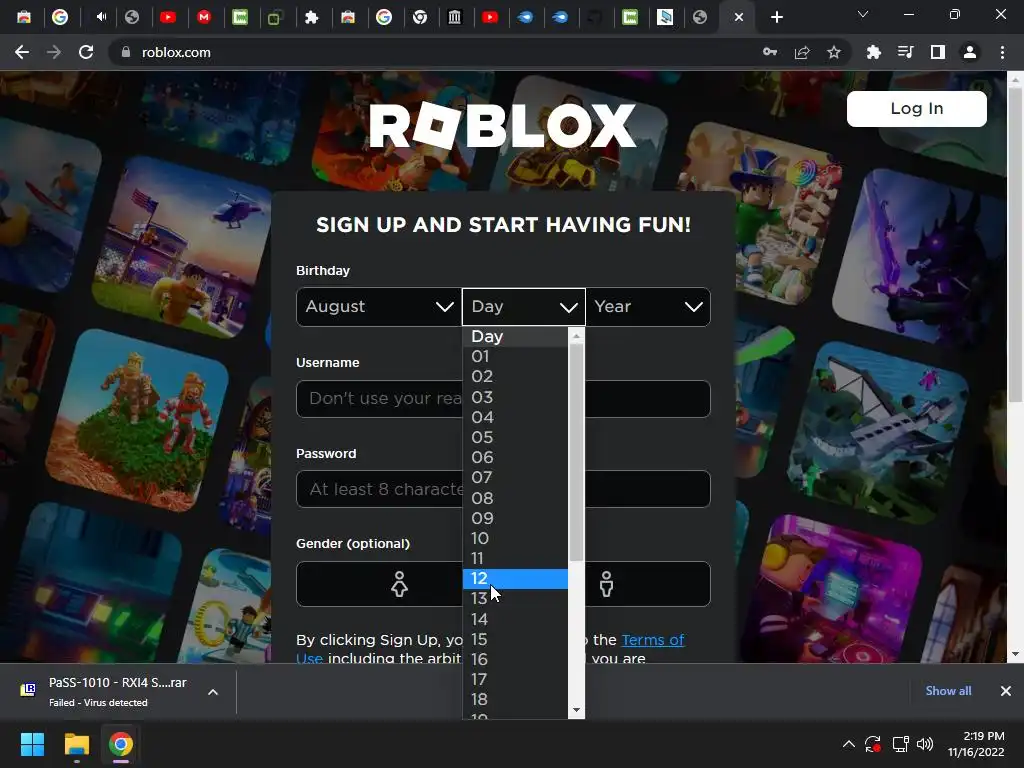This screenshot has width=1024, height=768.
Task: Click the day list scroll-down arrow
Action: coord(576,711)
